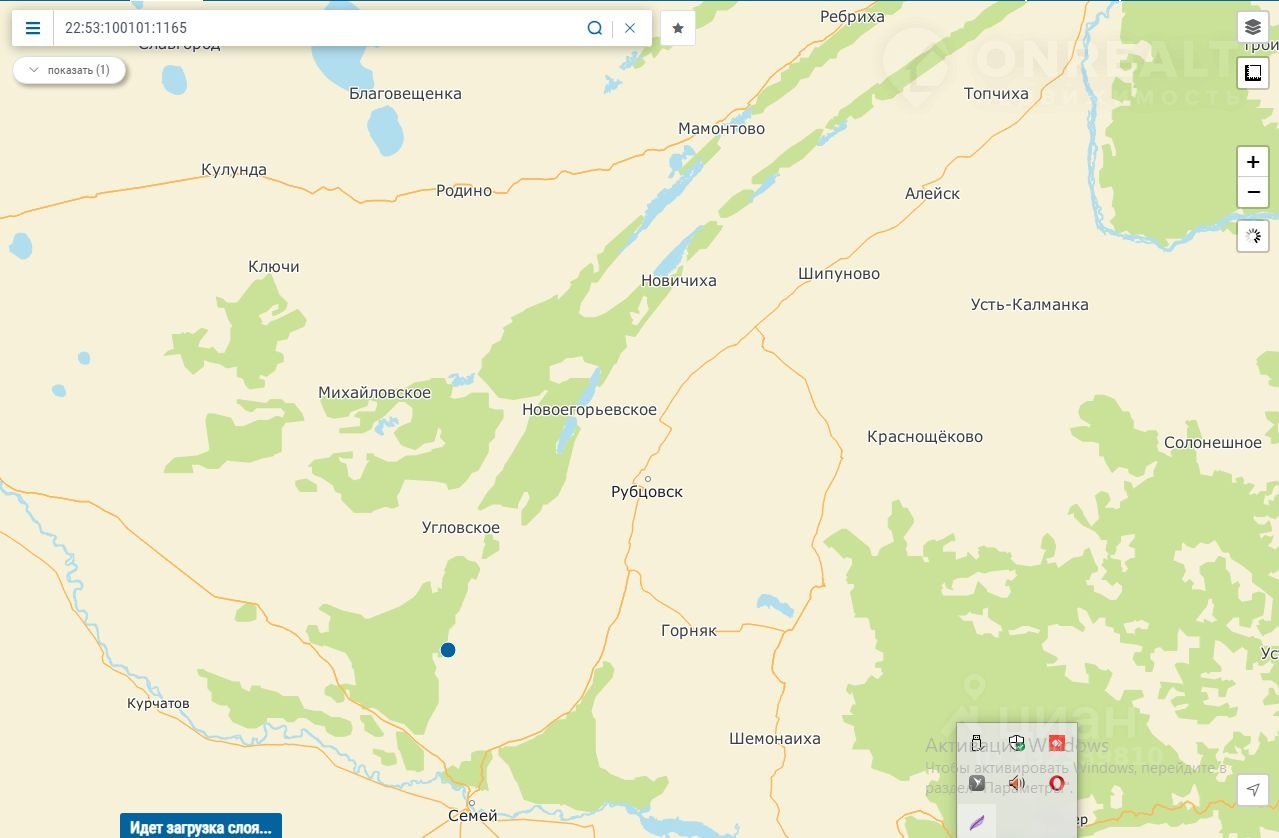Expand the 'показать (1)' results dropdown
1279x838 pixels.
69,70
